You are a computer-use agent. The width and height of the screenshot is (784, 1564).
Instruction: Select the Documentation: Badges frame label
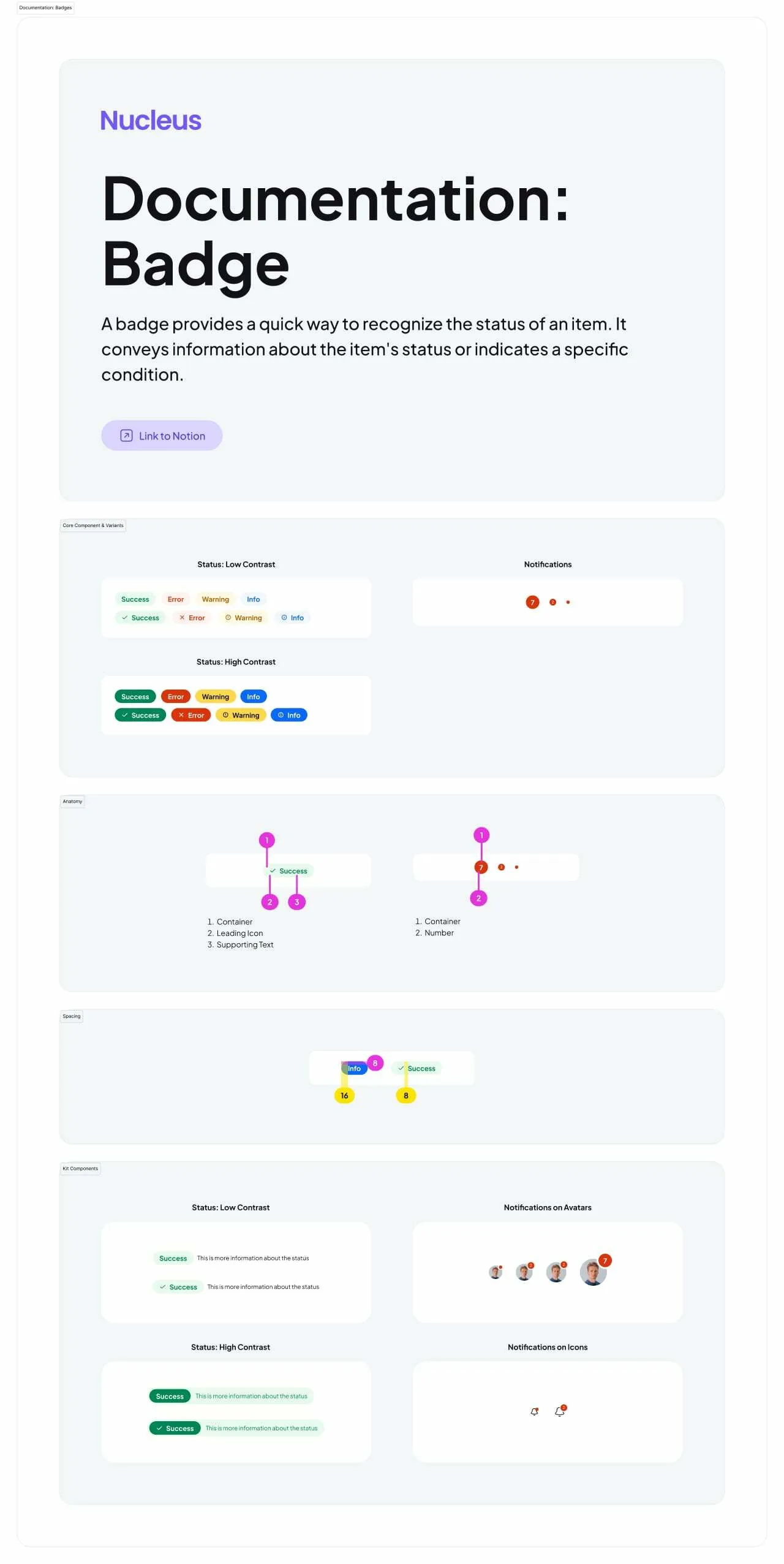click(45, 8)
